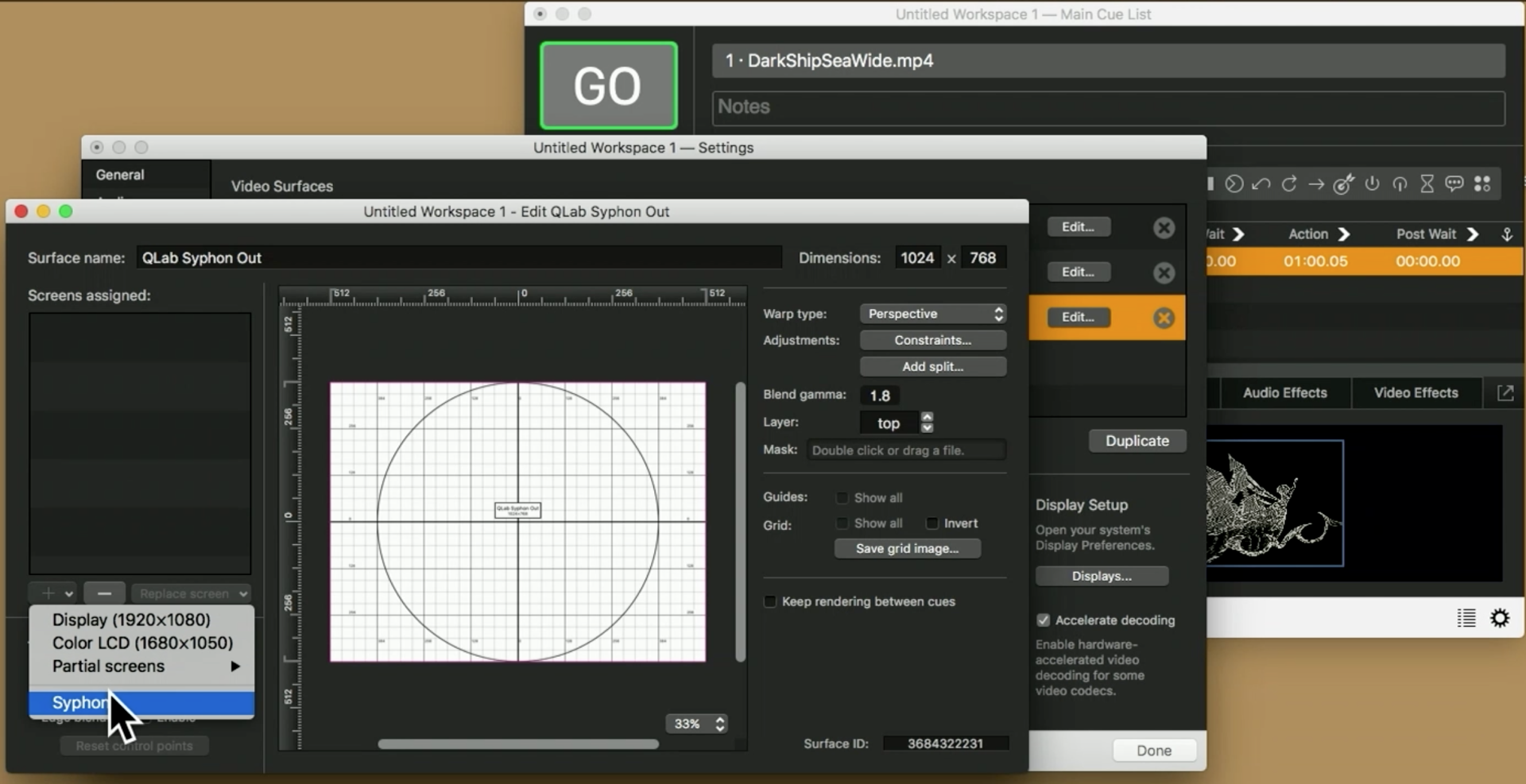1526x784 pixels.
Task: Click the Duplicate button
Action: (1137, 441)
